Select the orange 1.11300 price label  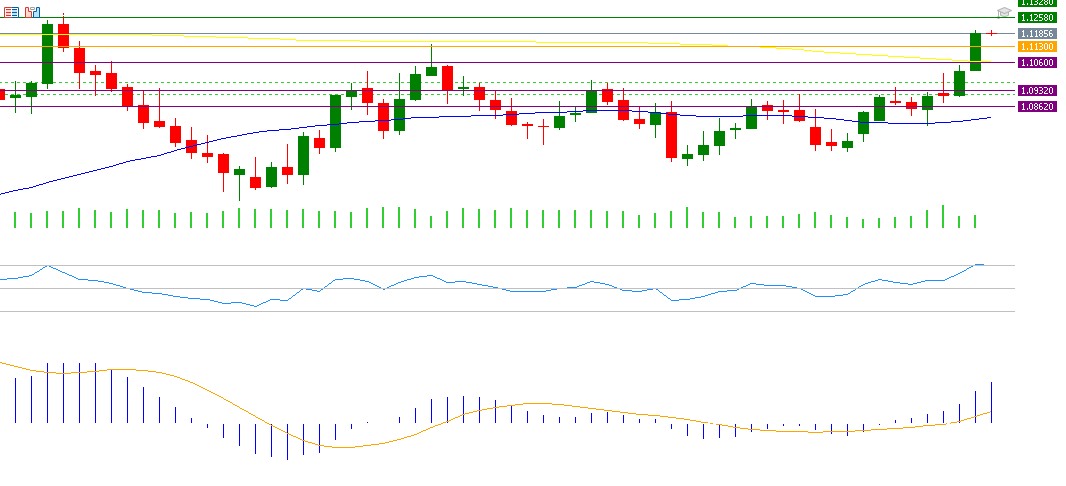(1038, 46)
